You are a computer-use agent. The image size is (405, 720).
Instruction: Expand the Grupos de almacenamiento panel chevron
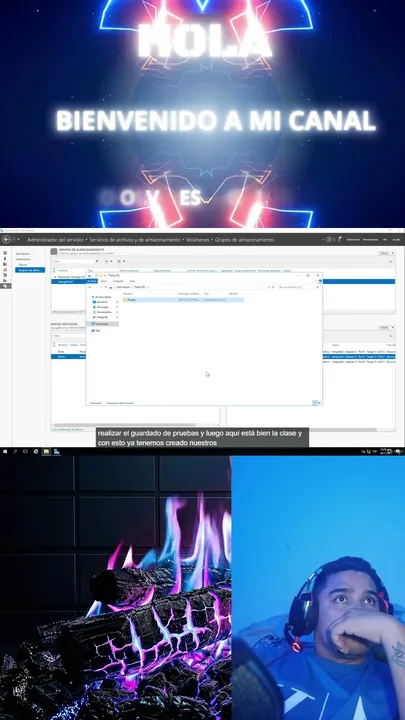click(391, 261)
